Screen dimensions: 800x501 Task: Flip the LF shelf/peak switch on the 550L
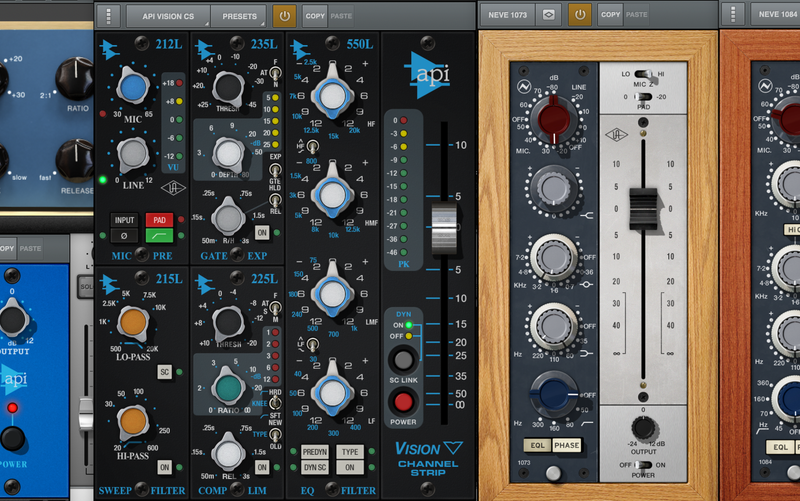313,345
